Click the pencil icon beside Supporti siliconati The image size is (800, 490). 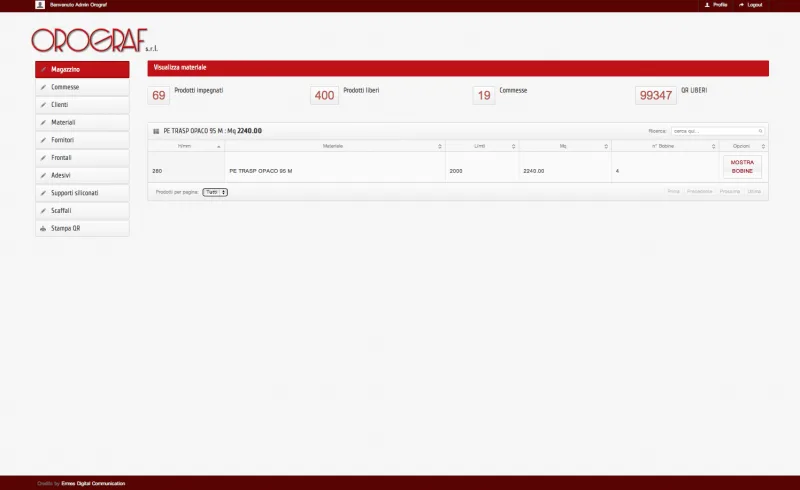[x=43, y=193]
